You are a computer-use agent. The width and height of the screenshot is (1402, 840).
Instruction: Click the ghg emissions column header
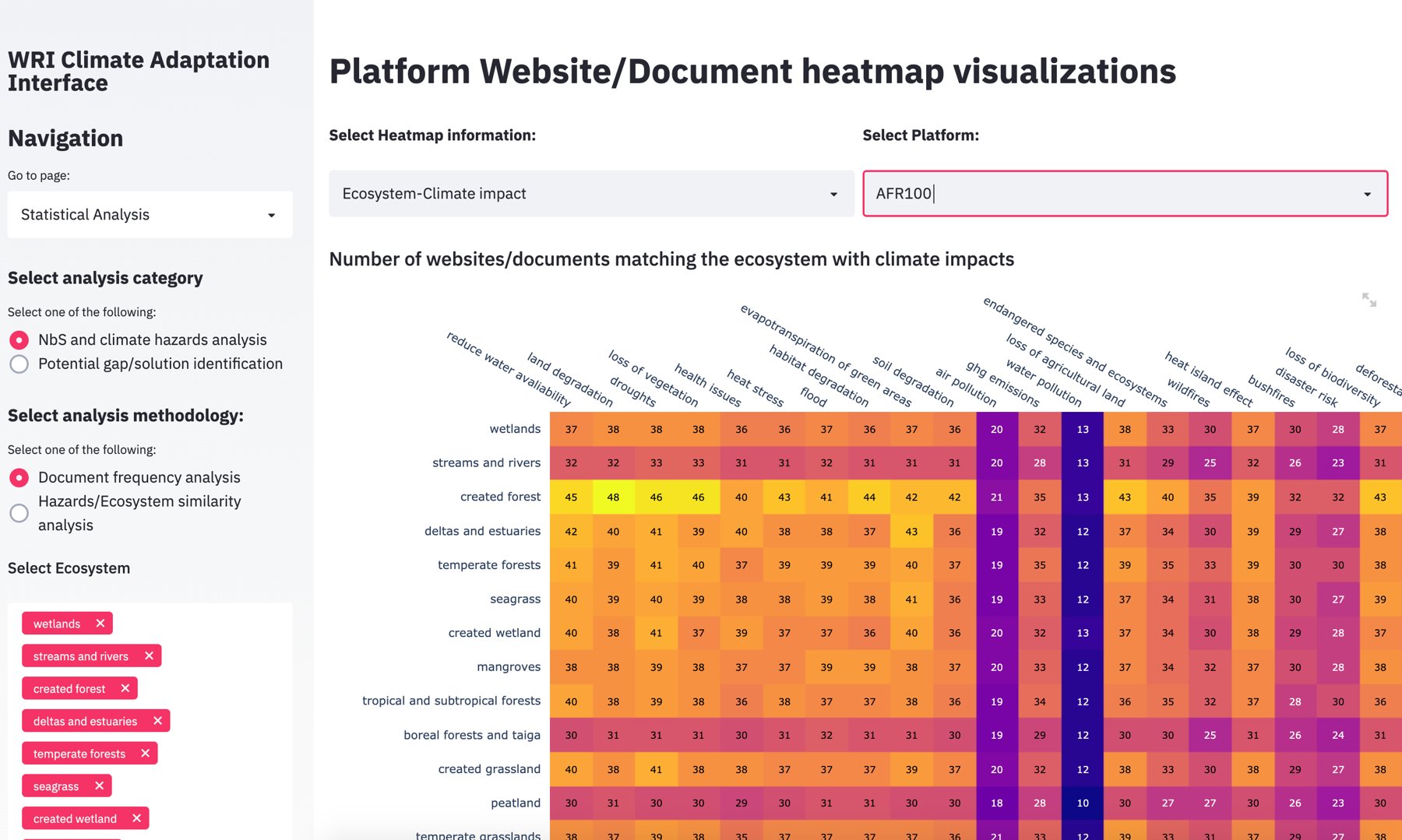click(1002, 384)
